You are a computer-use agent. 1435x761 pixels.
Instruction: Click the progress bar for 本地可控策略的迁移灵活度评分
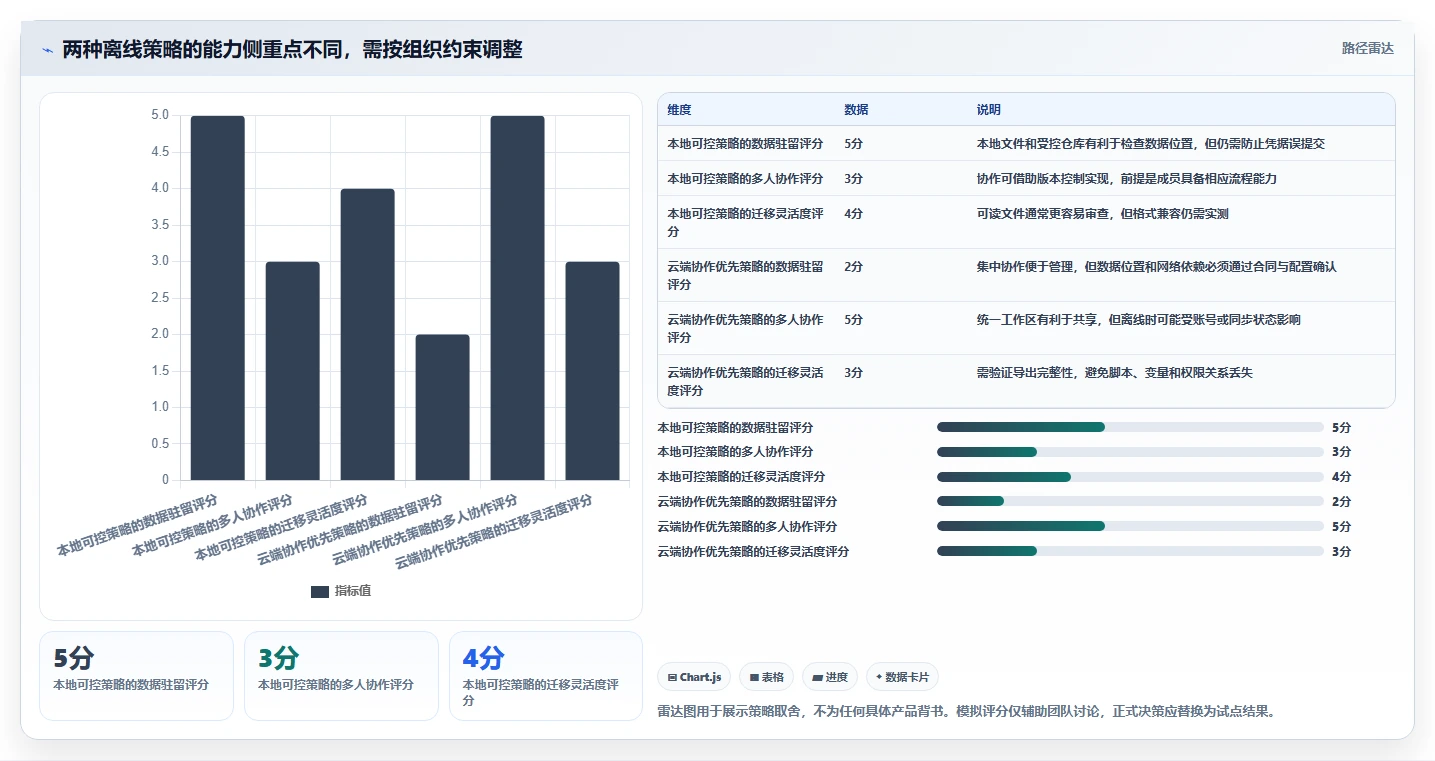click(x=1130, y=477)
